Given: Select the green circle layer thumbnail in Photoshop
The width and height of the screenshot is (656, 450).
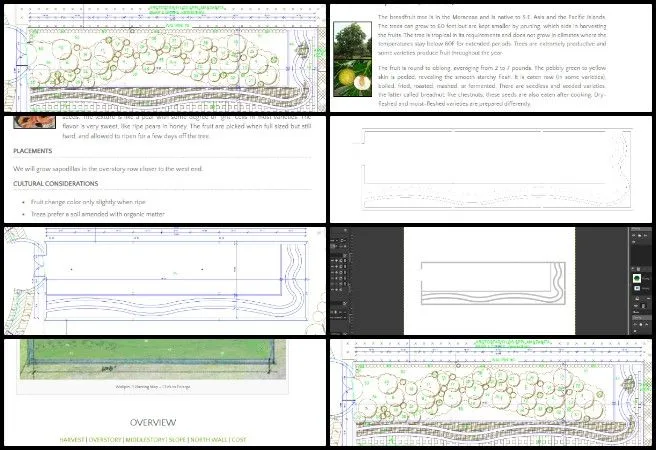Looking at the screenshot, I should (x=637, y=279).
